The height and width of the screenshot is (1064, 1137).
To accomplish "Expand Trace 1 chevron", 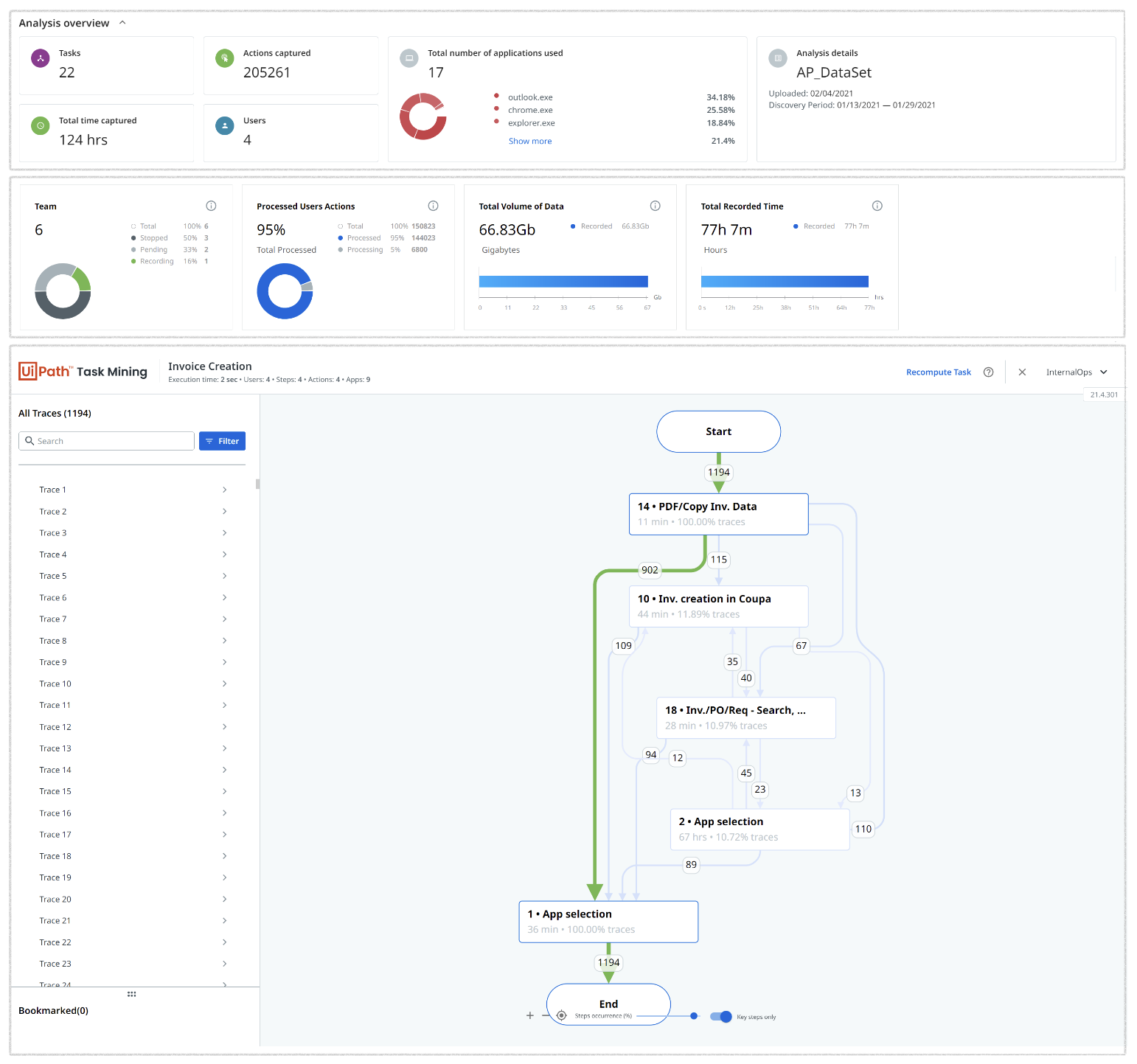I will (x=225, y=490).
